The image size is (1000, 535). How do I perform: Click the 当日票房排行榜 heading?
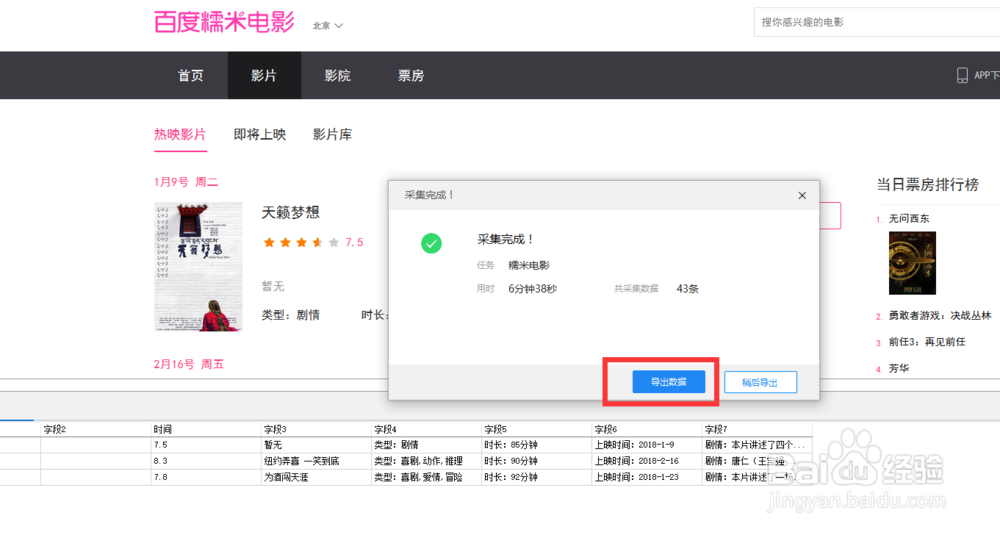[x=927, y=185]
